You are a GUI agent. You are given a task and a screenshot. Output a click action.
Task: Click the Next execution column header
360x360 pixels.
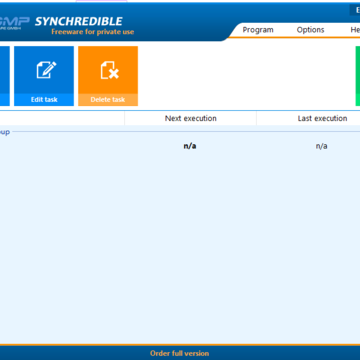(x=191, y=118)
